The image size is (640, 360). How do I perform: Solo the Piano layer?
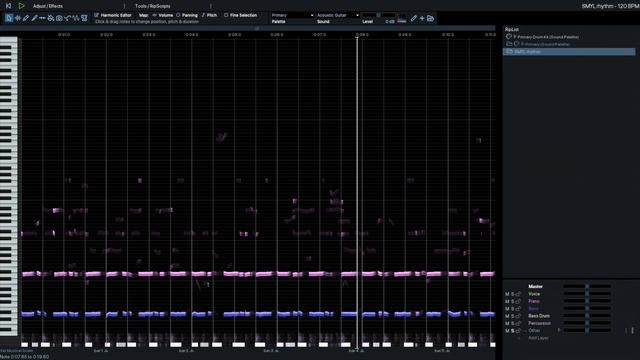[x=513, y=301]
